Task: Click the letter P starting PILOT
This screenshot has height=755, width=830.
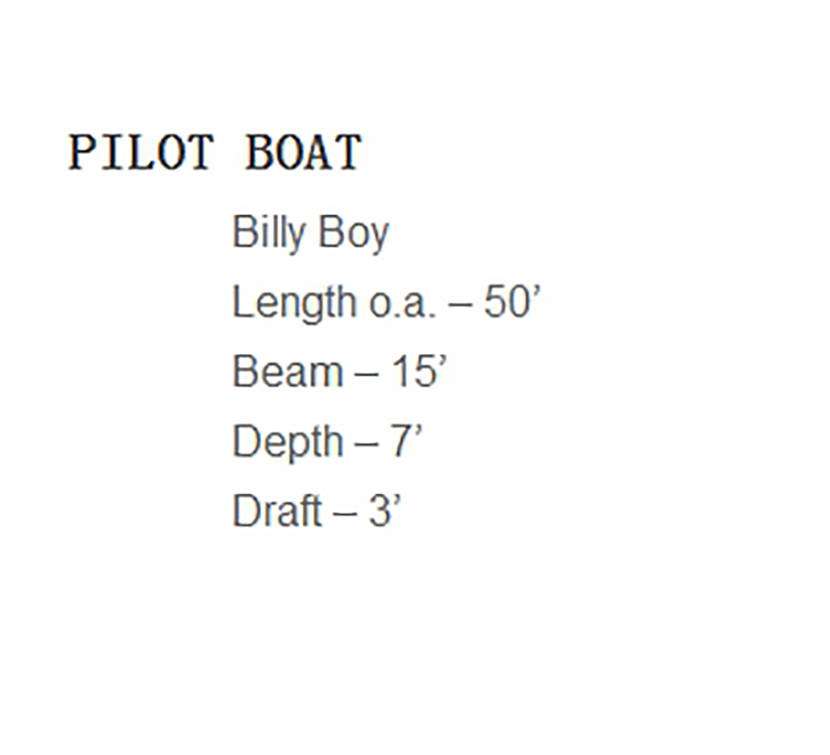Action: [x=82, y=153]
